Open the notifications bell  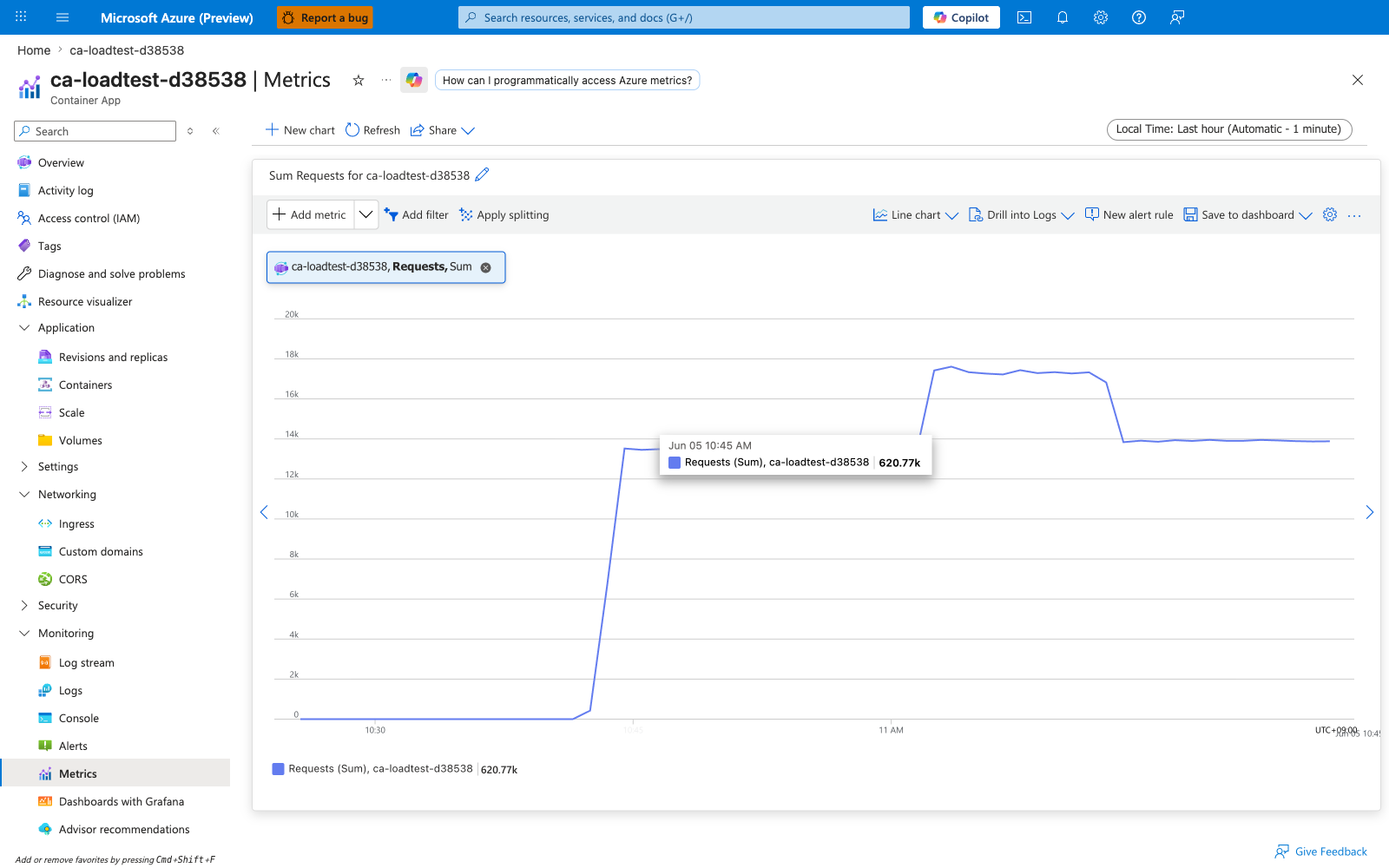(x=1063, y=17)
